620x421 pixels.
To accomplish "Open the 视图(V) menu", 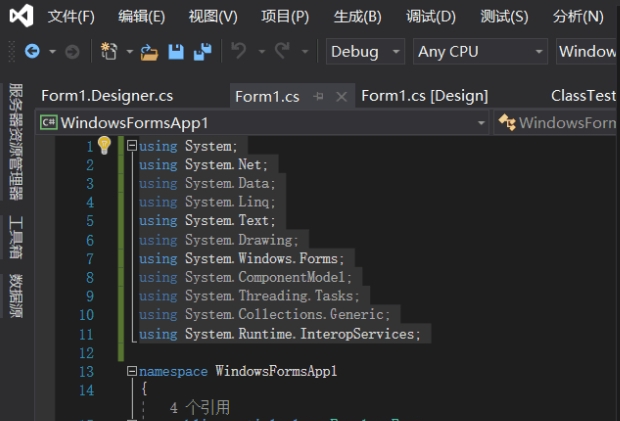I will [213, 17].
